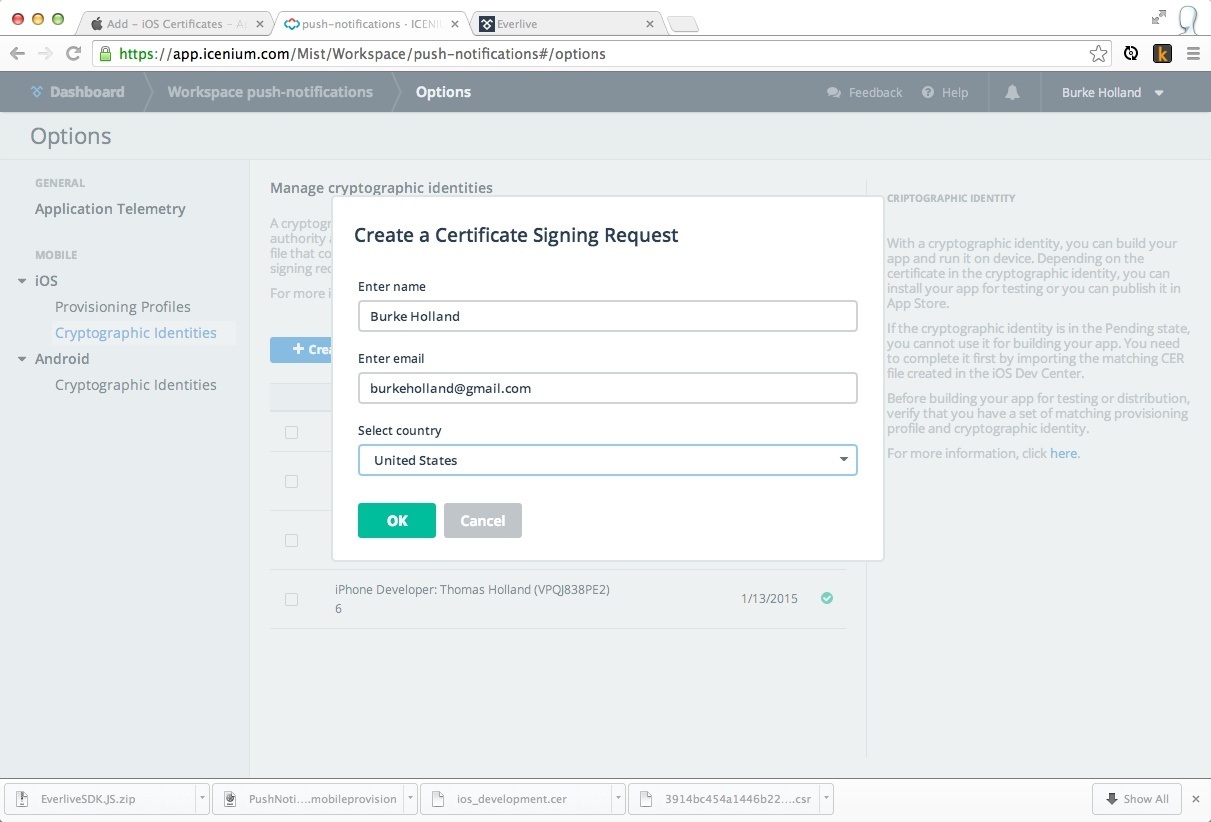Screen dimensions: 1211x822
Task: Check the Thomas Holland certificate checkbox
Action: pos(291,599)
